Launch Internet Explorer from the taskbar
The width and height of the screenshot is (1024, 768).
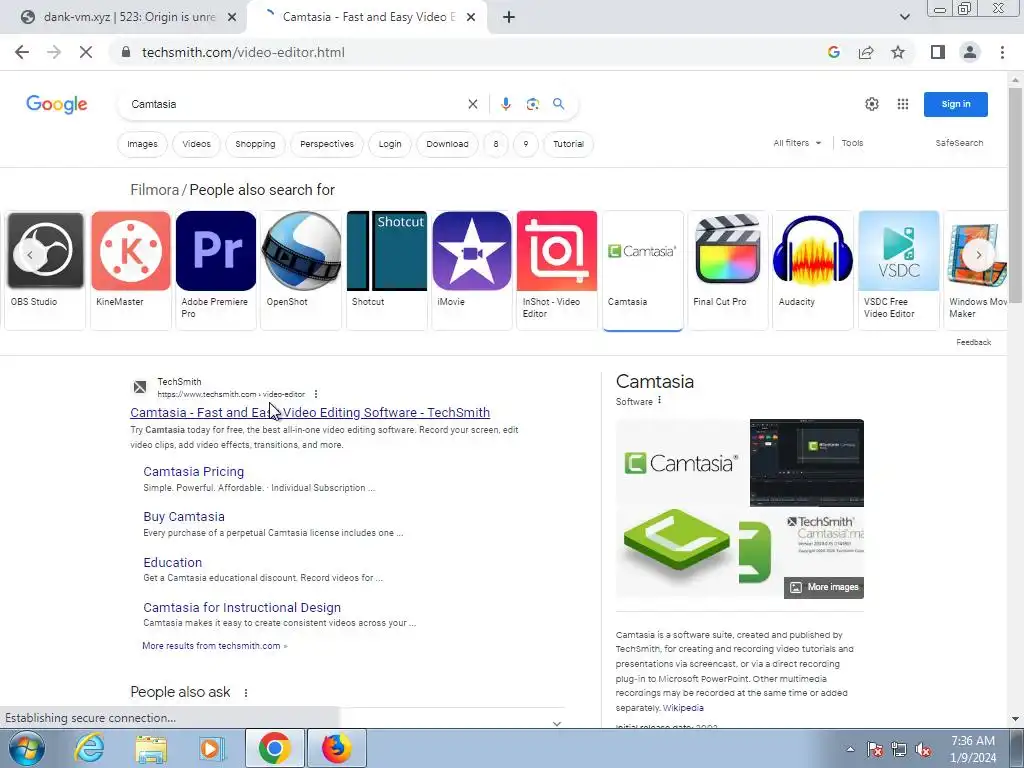89,748
